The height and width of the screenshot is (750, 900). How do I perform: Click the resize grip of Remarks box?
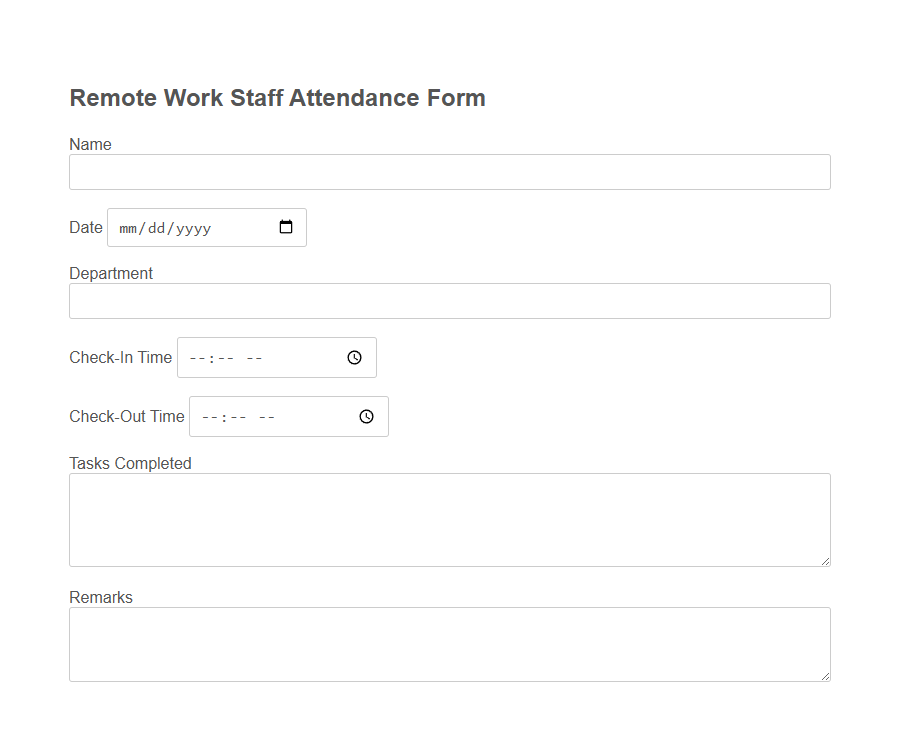coord(826,679)
